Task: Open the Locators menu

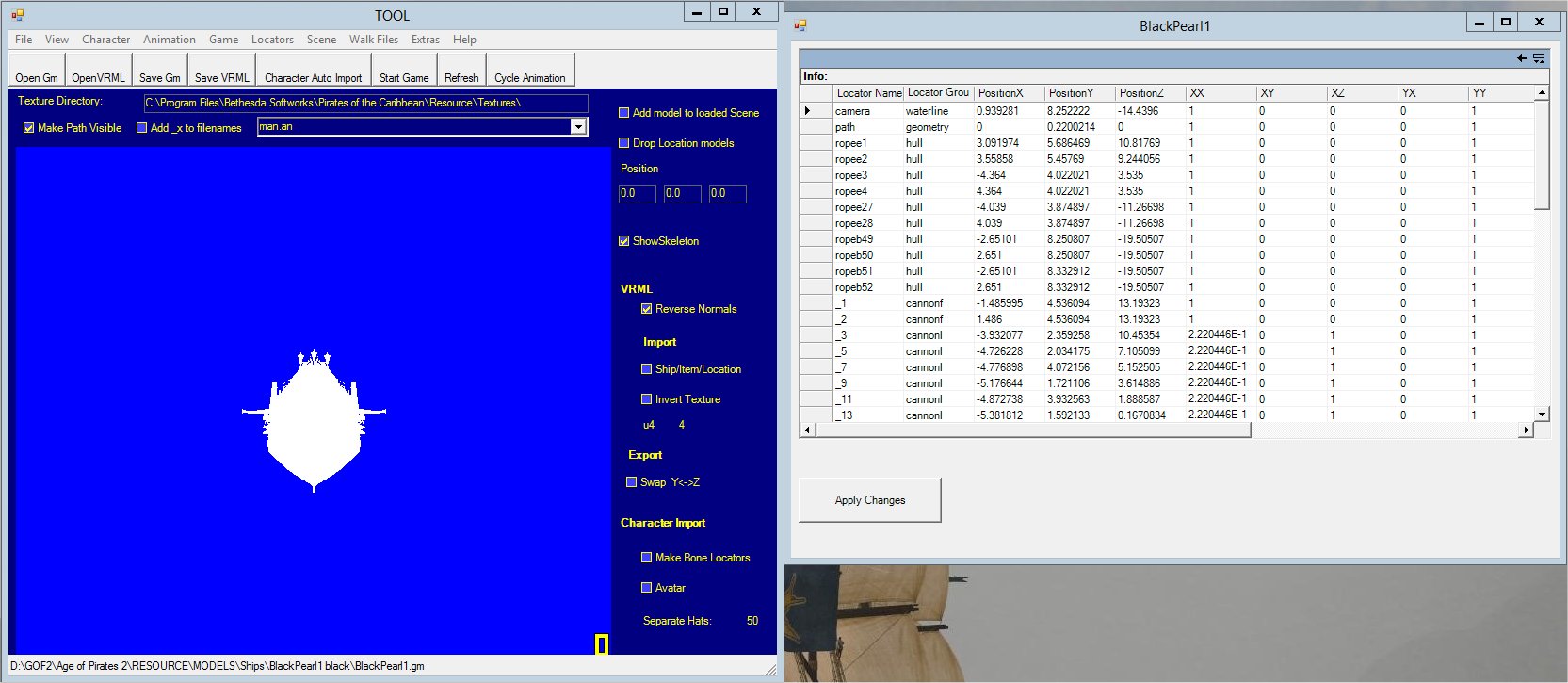Action: 272,40
